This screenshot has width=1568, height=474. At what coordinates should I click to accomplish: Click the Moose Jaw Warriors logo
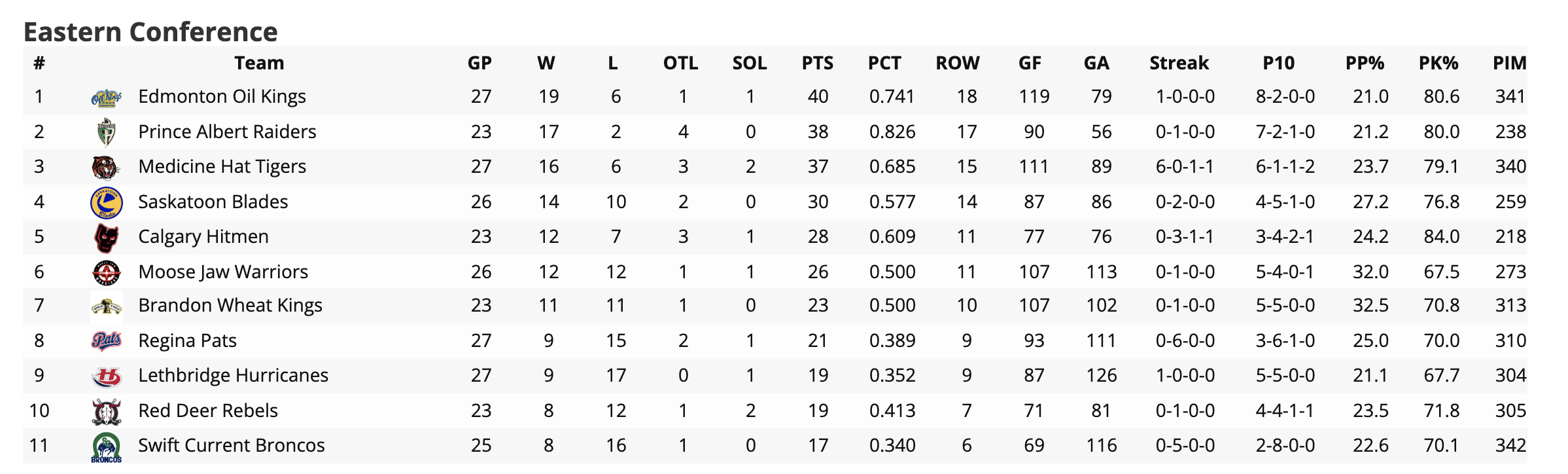pyautogui.click(x=106, y=272)
